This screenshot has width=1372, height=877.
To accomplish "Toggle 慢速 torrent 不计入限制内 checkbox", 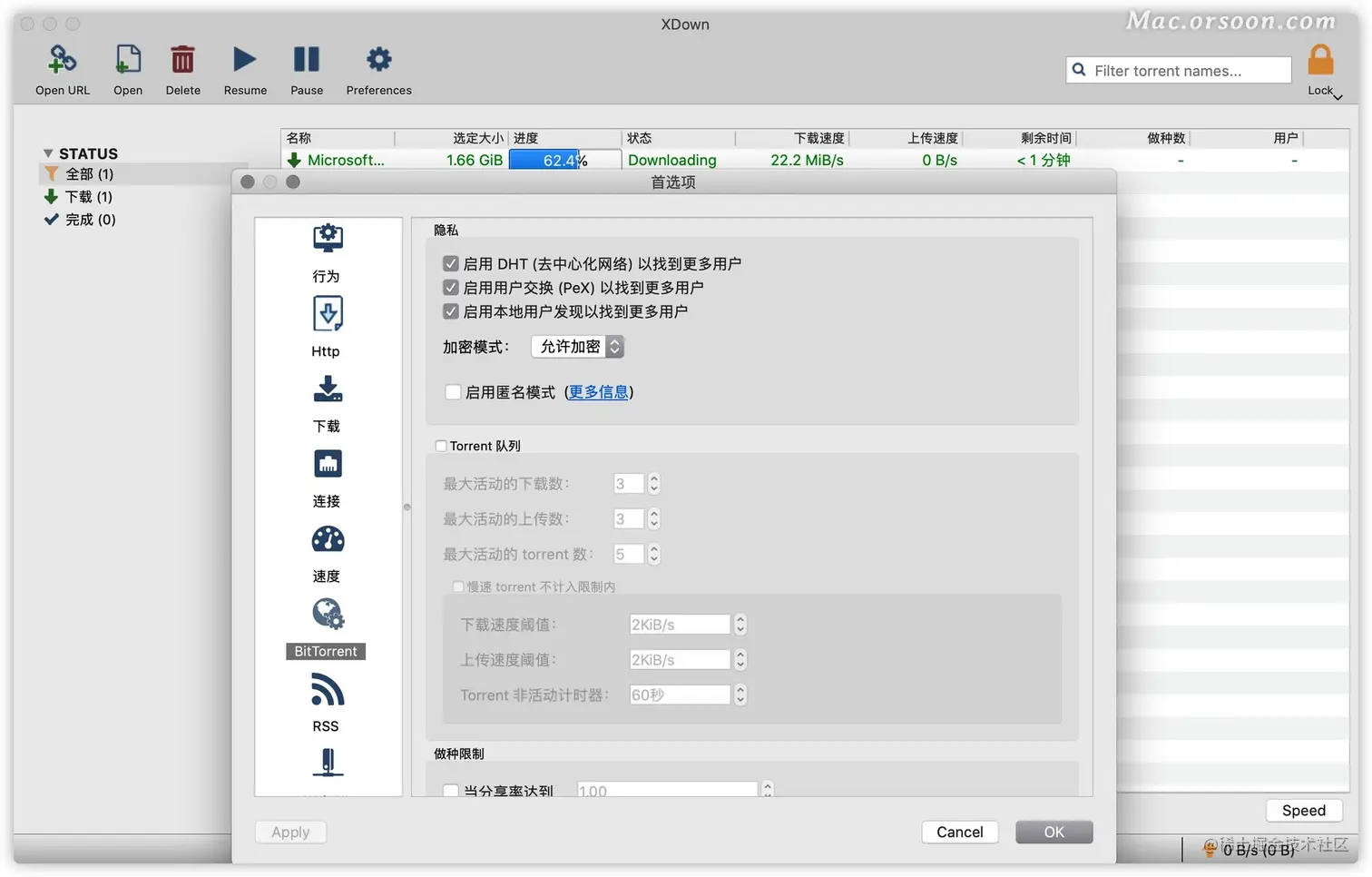I will [458, 586].
